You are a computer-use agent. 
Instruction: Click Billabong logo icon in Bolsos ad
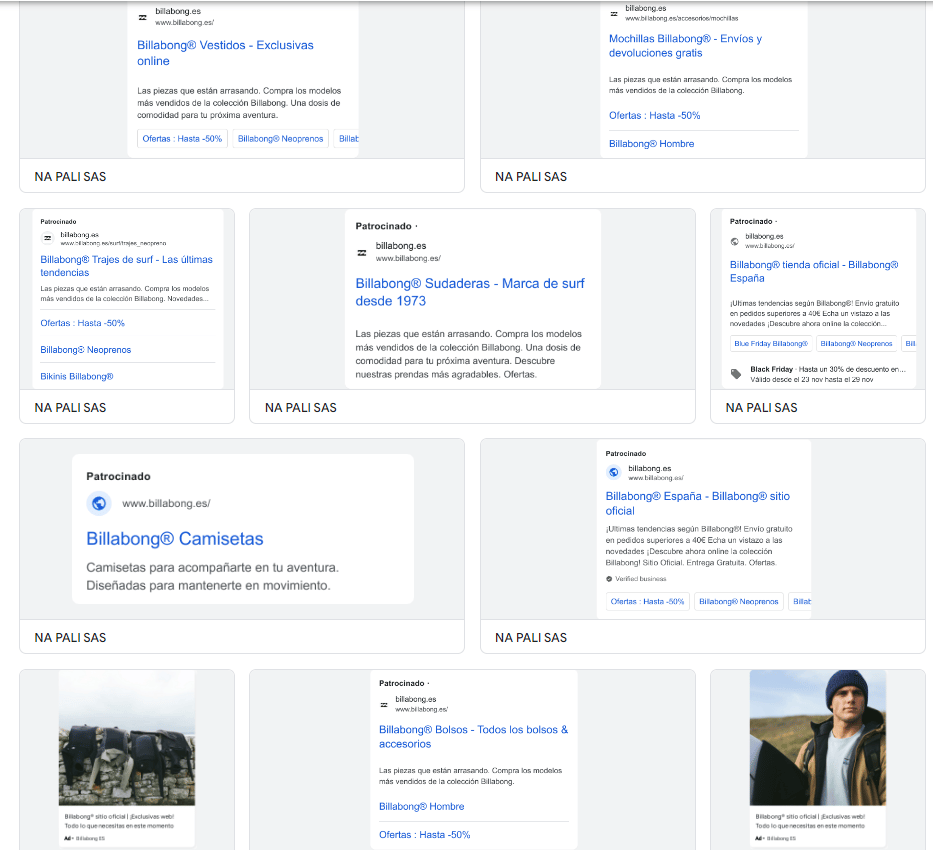click(384, 704)
